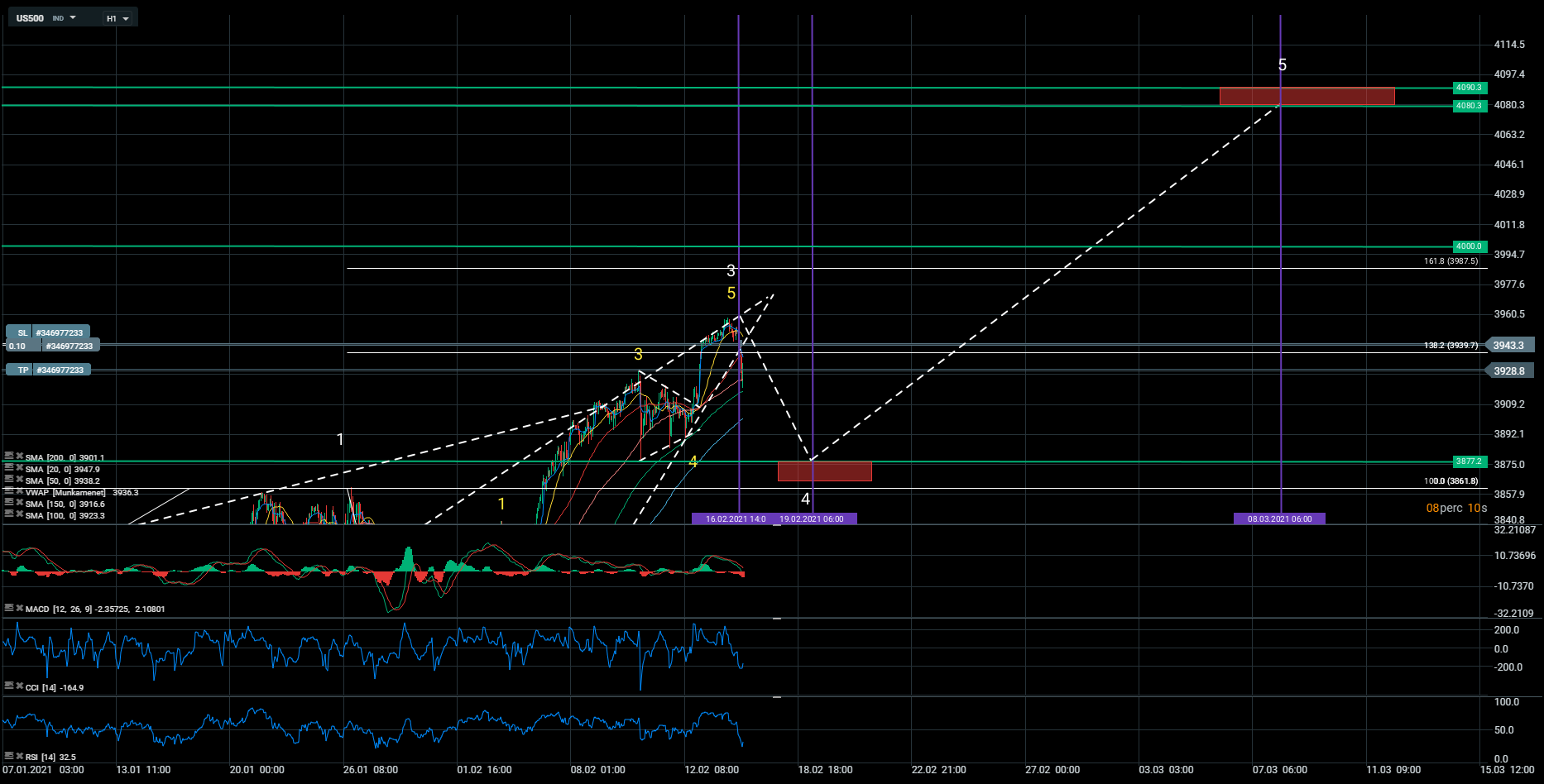Select the 08.03.2021 06:00 vertical line marker

coord(1279,519)
